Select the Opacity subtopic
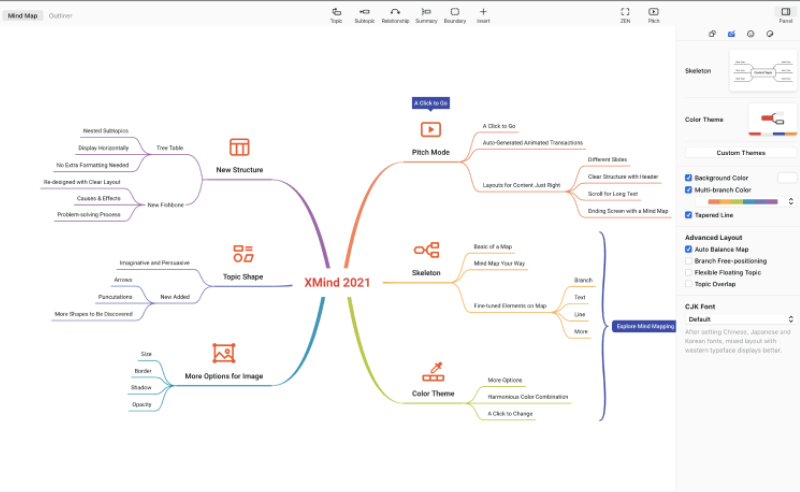 point(142,404)
